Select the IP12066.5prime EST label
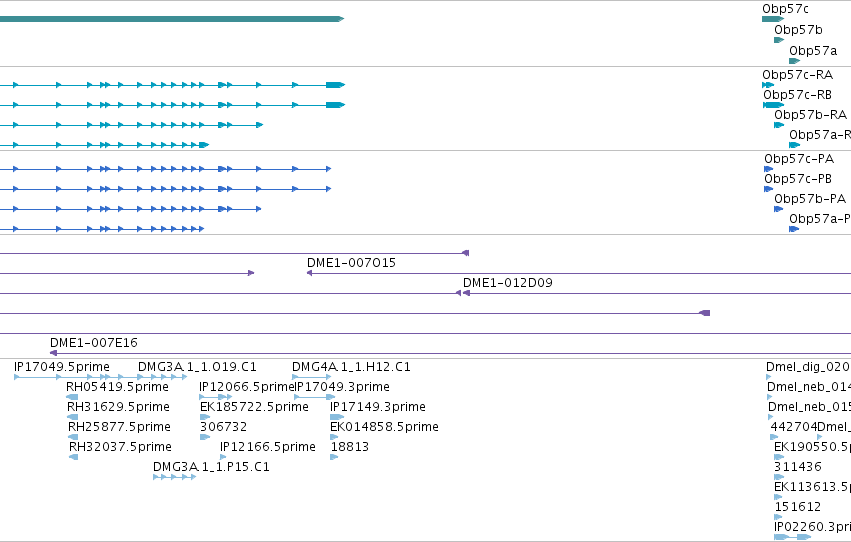 246,387
